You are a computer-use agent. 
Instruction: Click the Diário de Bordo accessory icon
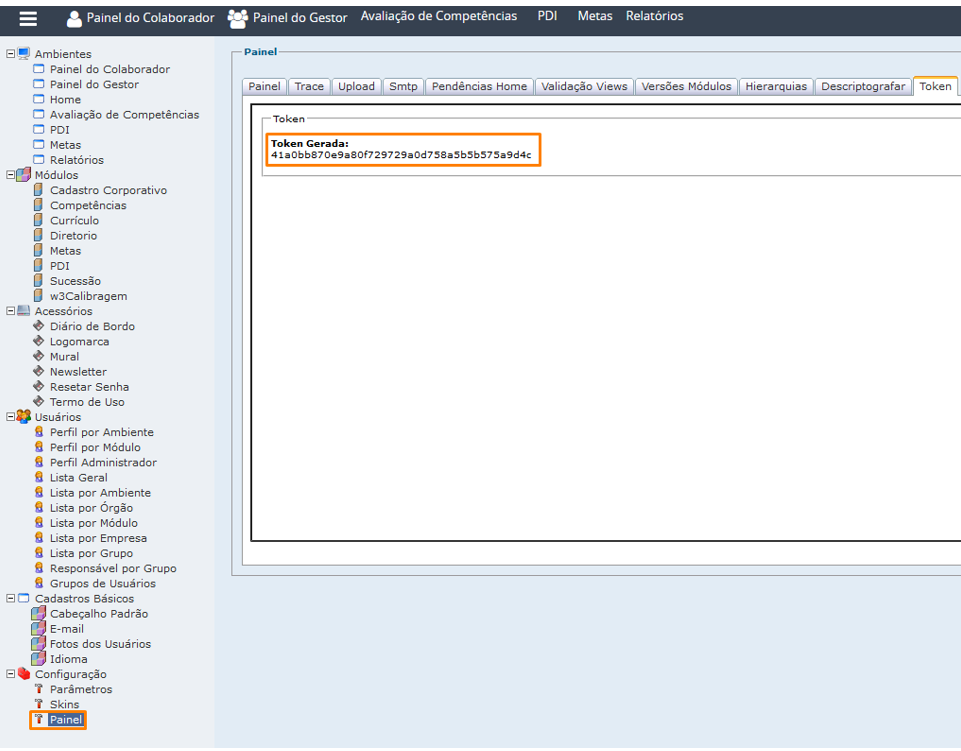pos(39,326)
